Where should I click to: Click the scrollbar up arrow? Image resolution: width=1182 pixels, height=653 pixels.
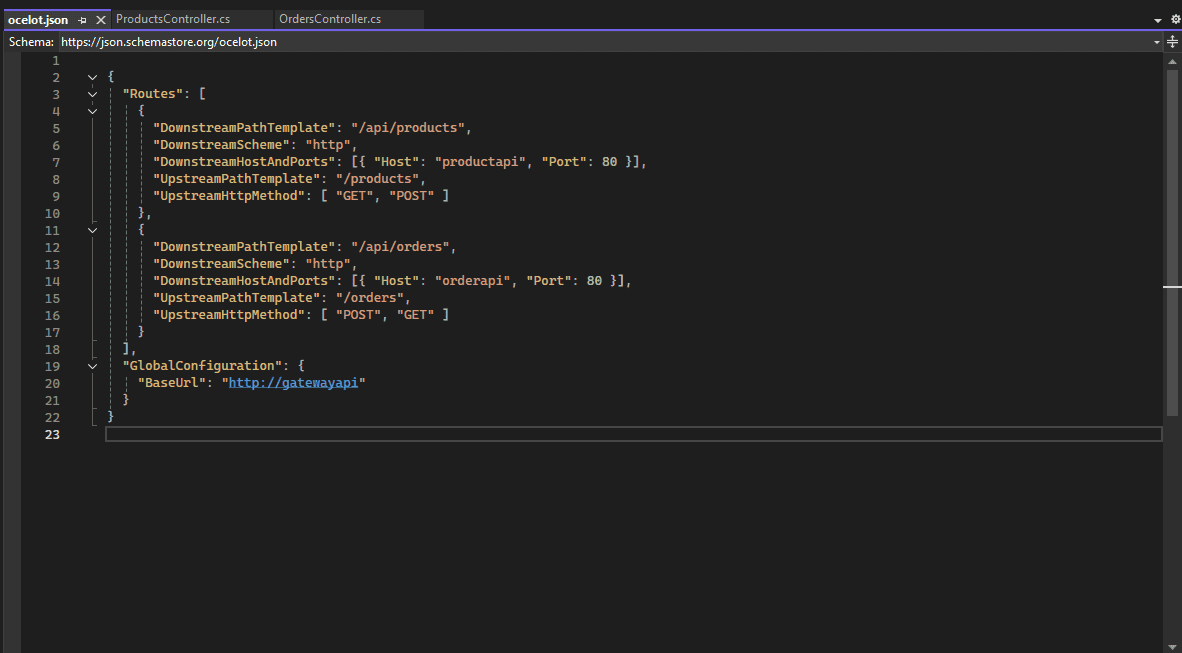coord(1172,62)
